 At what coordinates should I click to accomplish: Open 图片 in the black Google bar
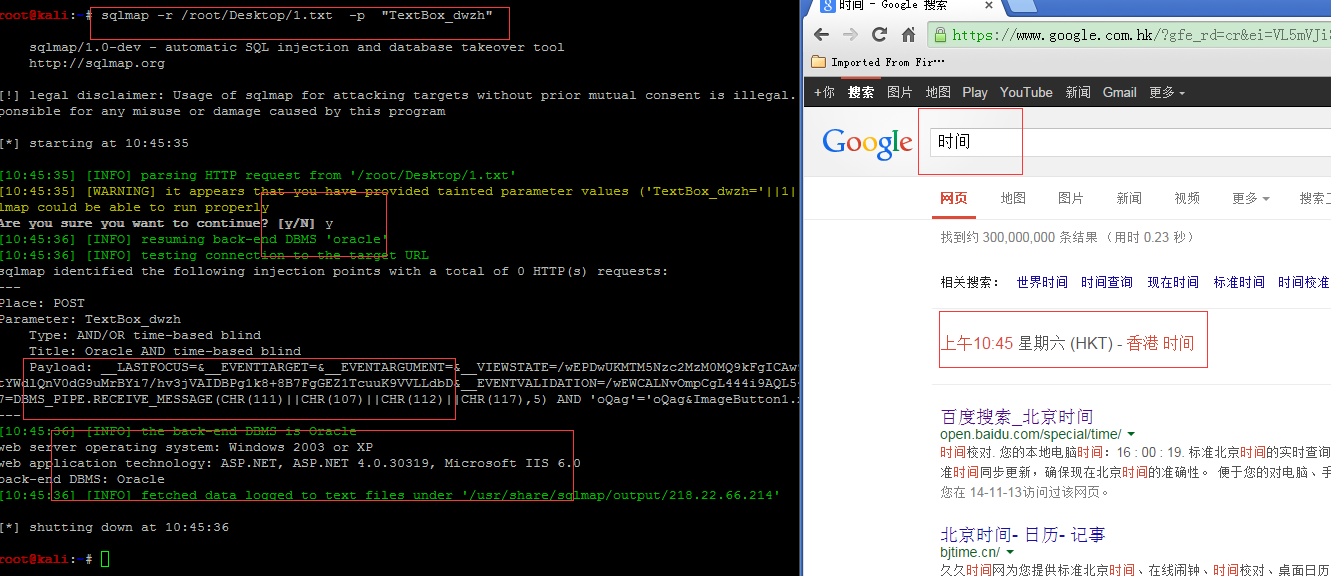coord(900,92)
